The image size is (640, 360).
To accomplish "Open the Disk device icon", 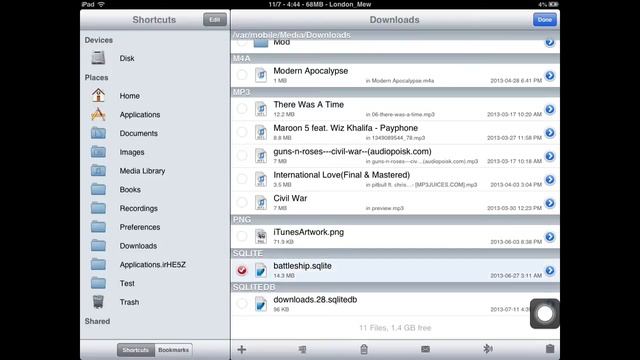I will pyautogui.click(x=98, y=58).
